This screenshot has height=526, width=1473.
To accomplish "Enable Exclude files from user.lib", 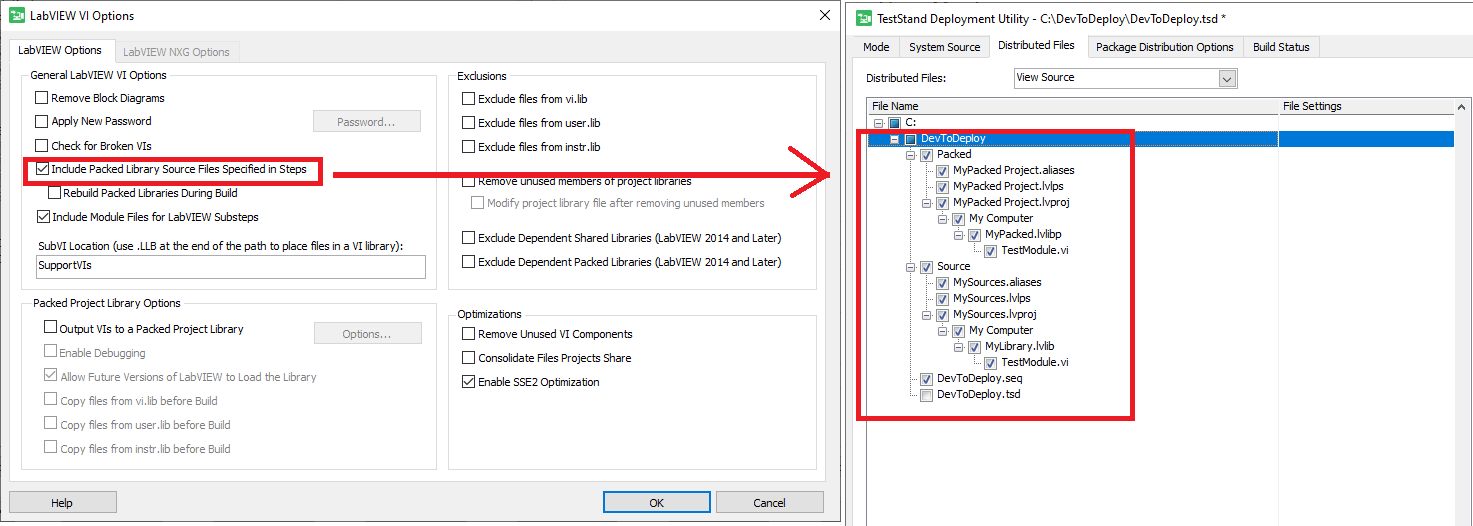I will click(468, 123).
